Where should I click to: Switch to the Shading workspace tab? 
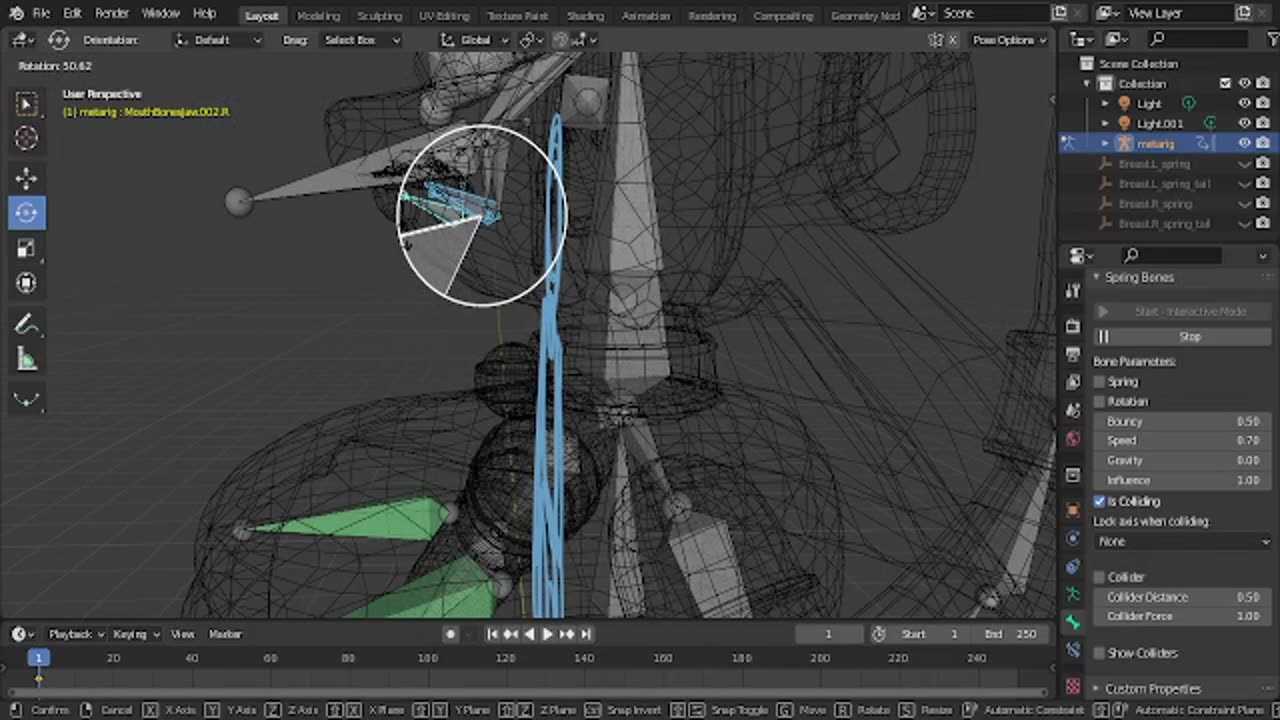[x=585, y=16]
